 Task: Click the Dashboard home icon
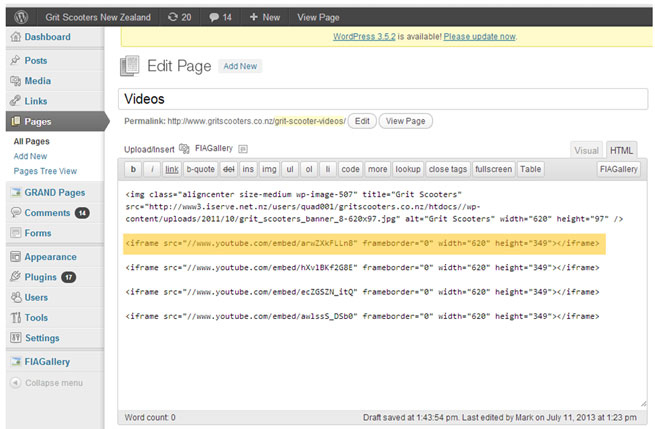click(15, 37)
